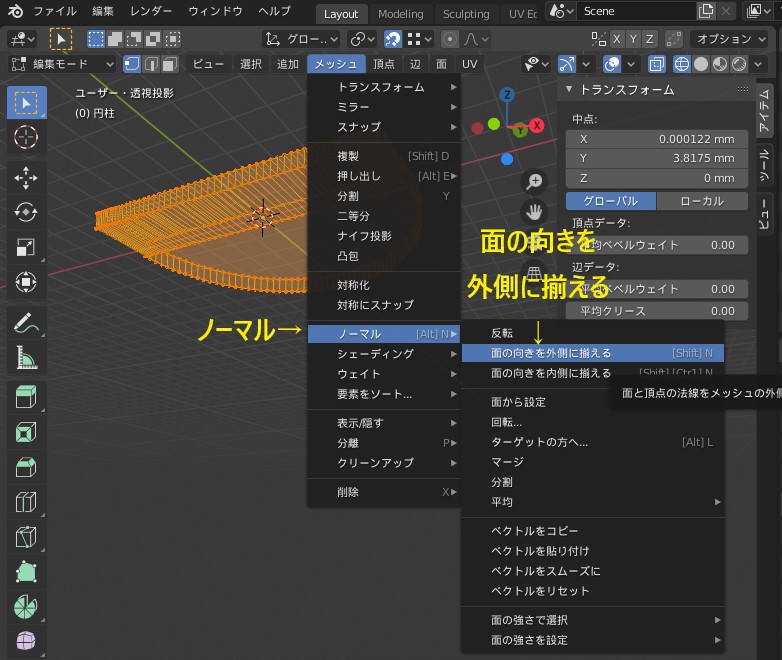782x660 pixels.
Task: Switch to wireframe shading
Action: click(x=682, y=64)
